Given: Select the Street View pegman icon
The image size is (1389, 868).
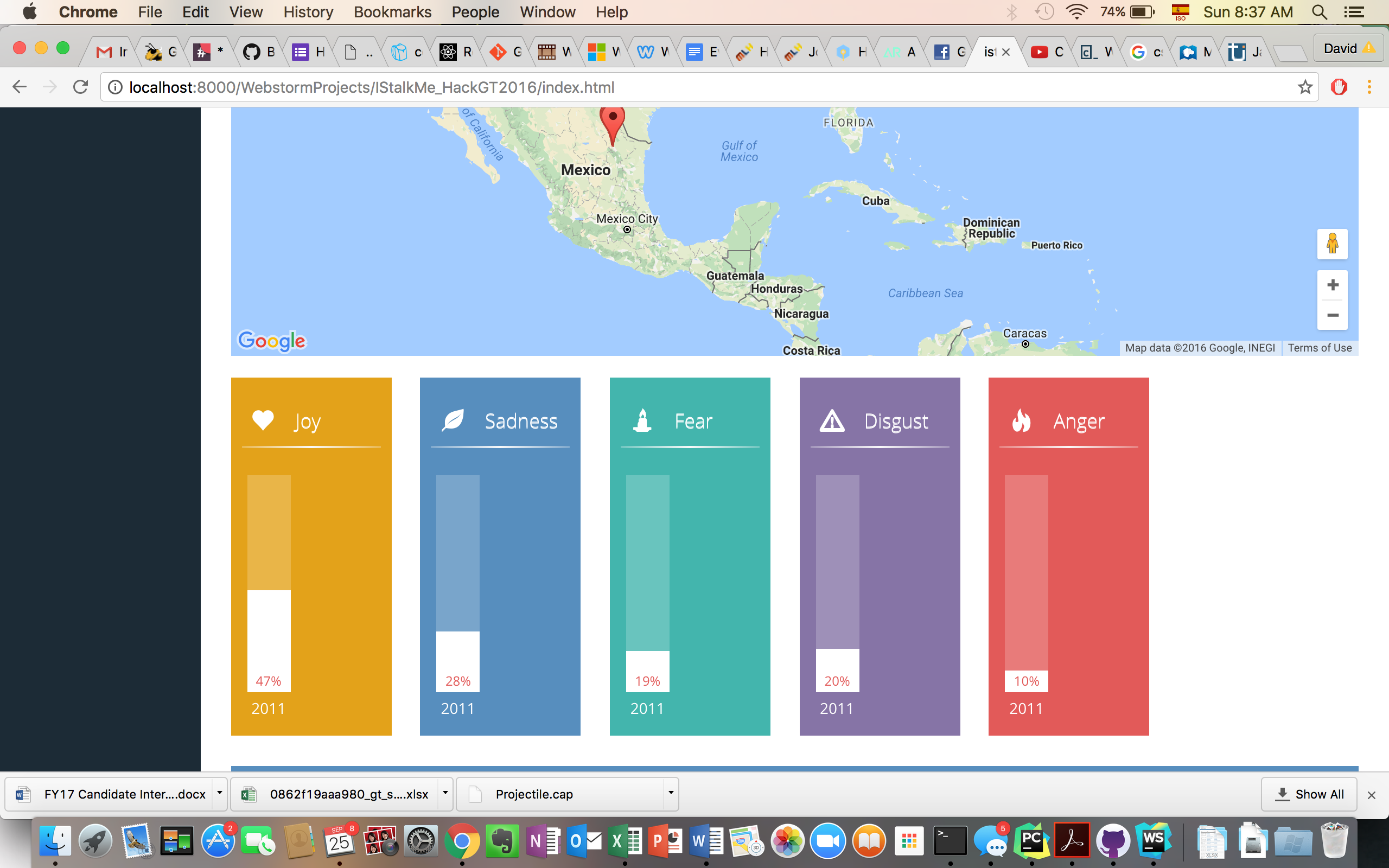Looking at the screenshot, I should (x=1332, y=244).
